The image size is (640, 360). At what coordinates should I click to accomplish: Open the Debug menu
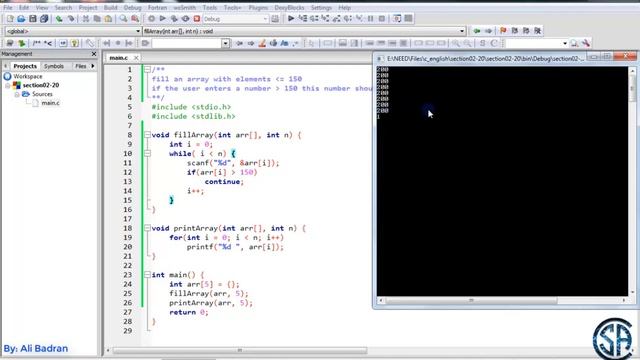[132, 7]
